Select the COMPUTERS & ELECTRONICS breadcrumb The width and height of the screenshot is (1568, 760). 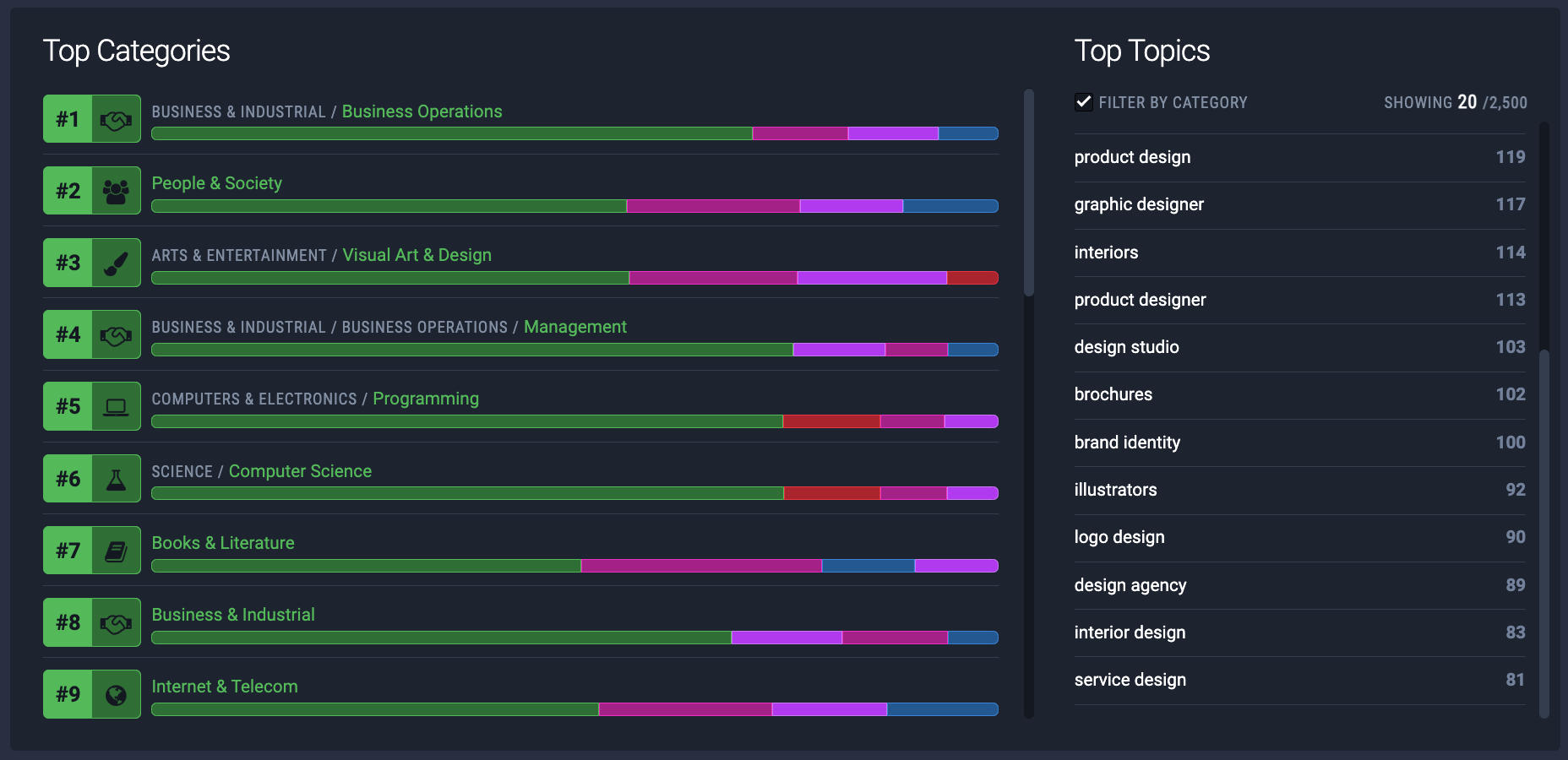(254, 399)
